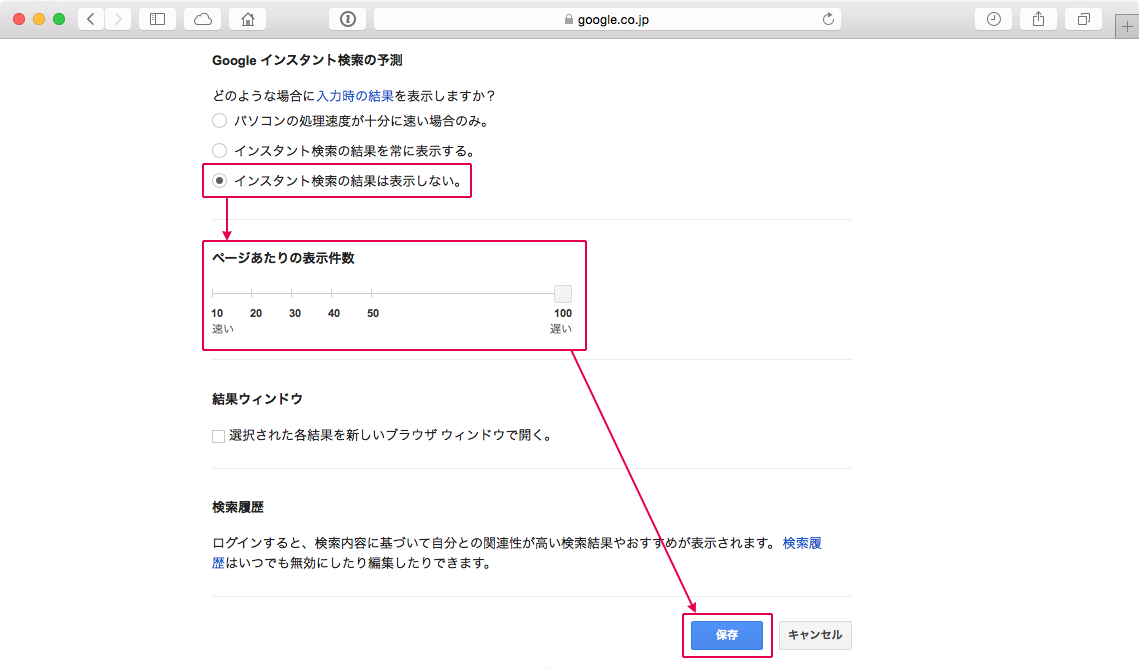Go to the home page icon
1139x669 pixels.
pyautogui.click(x=248, y=20)
